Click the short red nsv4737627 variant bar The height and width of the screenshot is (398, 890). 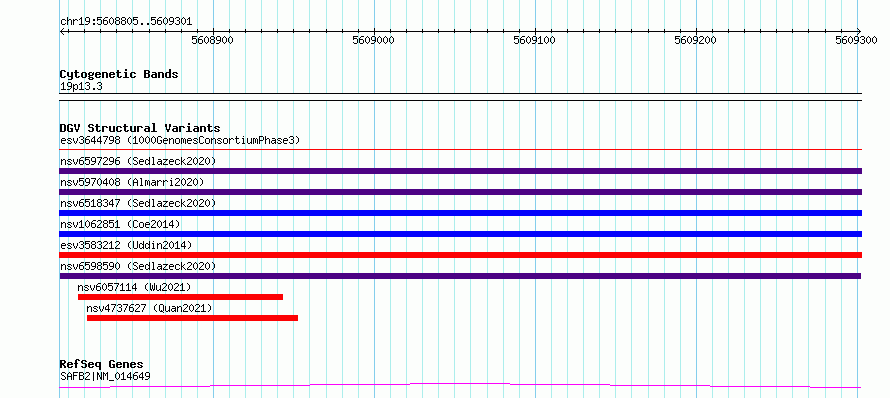(192, 318)
